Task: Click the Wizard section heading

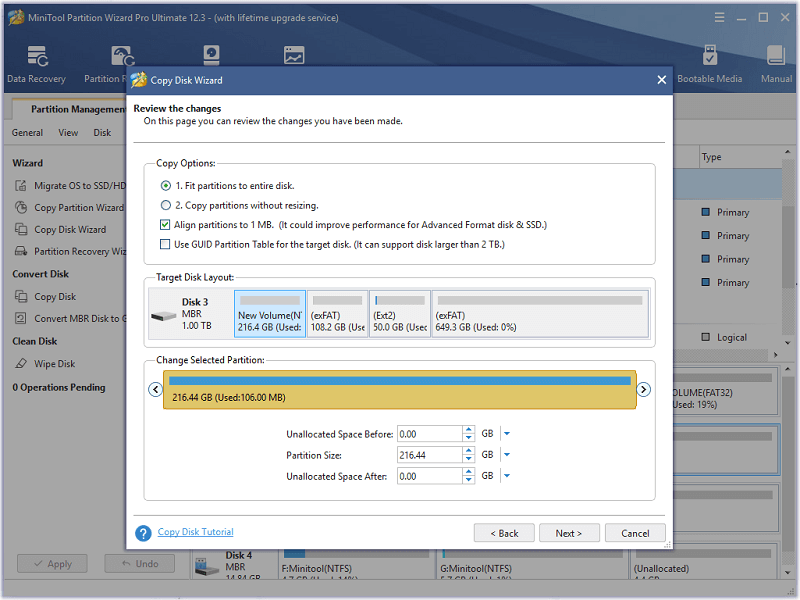Action: pos(28,163)
